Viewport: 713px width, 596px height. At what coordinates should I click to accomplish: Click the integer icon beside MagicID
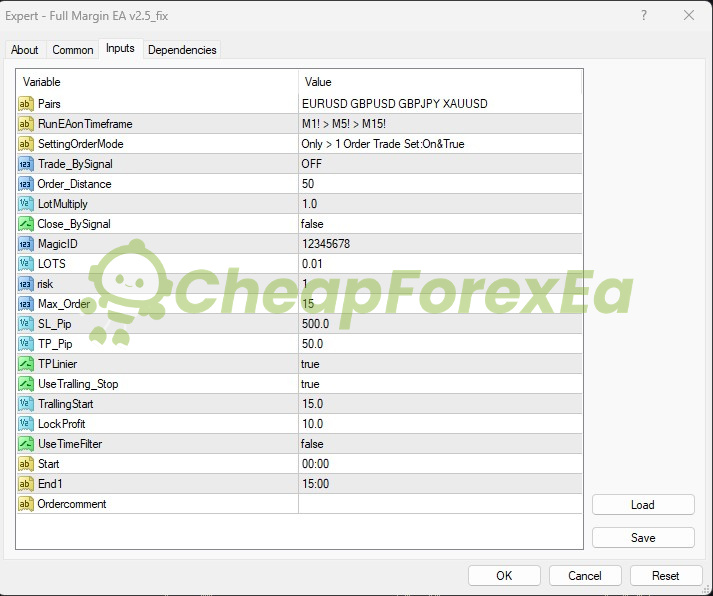point(26,244)
